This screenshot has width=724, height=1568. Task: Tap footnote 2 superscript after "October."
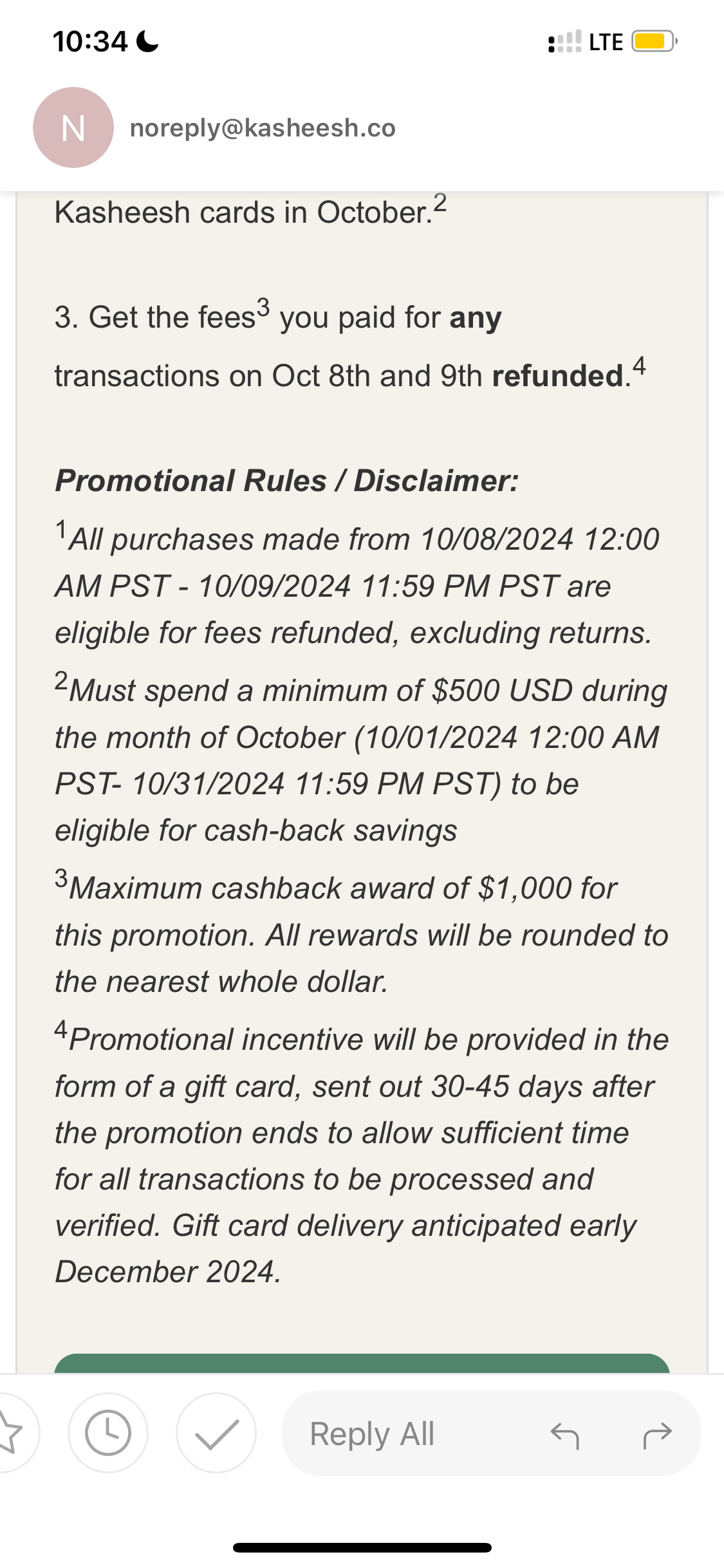(440, 203)
